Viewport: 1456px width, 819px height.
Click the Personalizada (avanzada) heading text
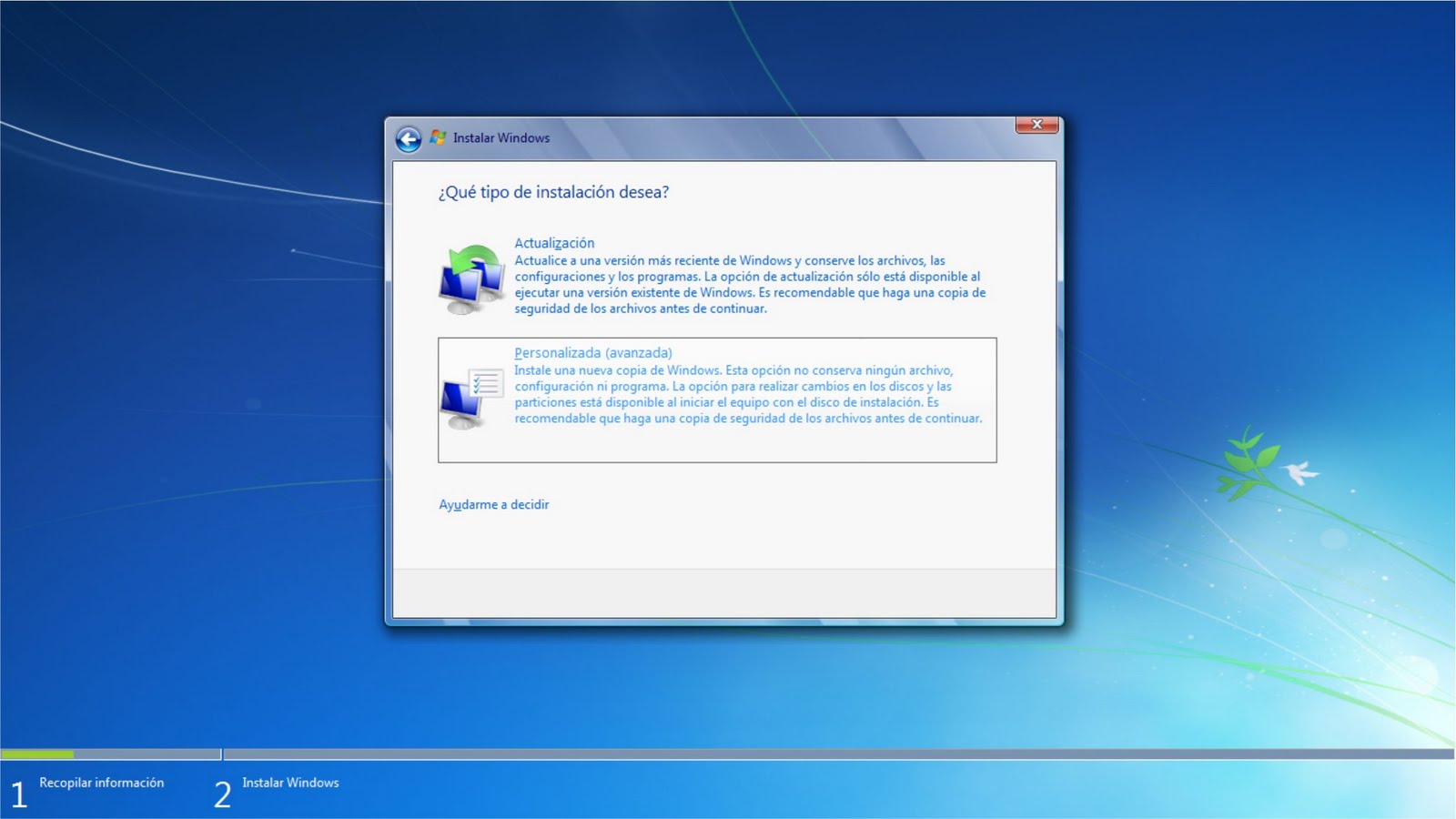(x=594, y=352)
